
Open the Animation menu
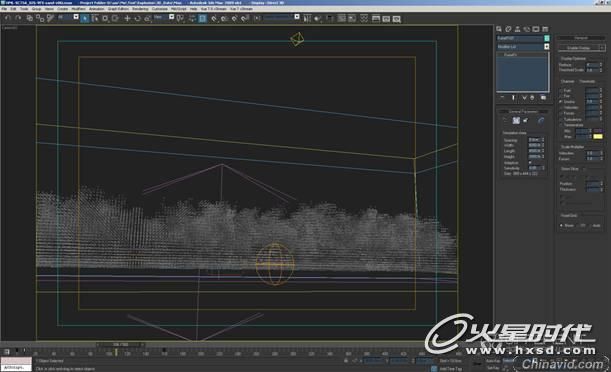coord(96,9)
